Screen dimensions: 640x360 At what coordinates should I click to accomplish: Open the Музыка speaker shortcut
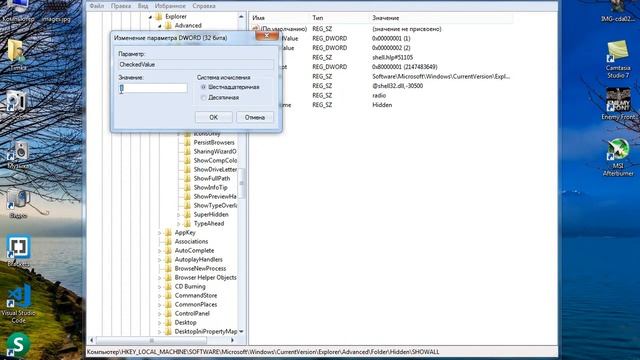tap(18, 151)
